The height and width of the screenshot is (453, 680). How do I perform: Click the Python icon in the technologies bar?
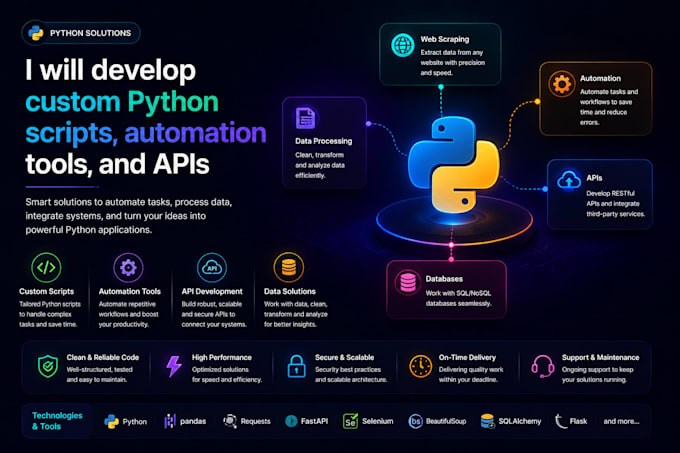[x=111, y=421]
